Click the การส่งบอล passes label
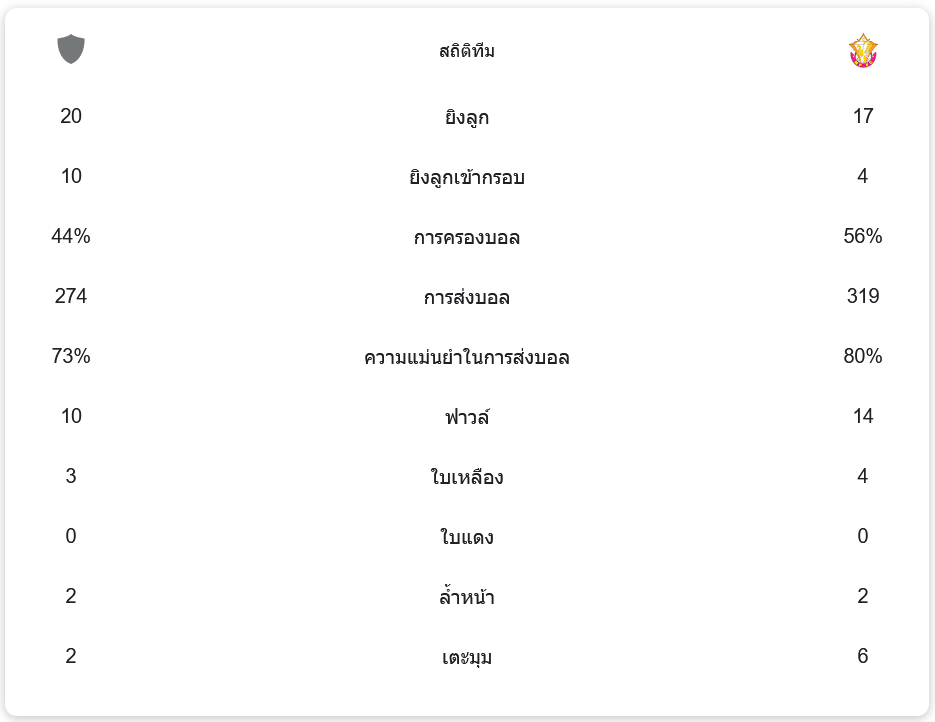This screenshot has height=722, width=935. tap(467, 298)
